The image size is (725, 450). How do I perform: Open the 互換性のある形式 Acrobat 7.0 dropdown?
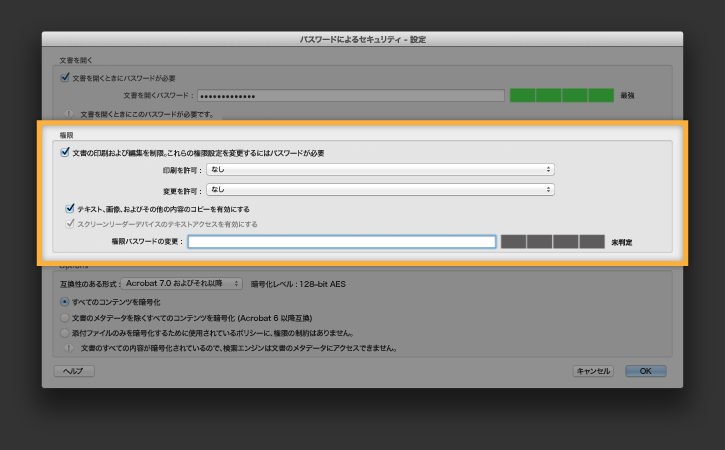tap(182, 283)
